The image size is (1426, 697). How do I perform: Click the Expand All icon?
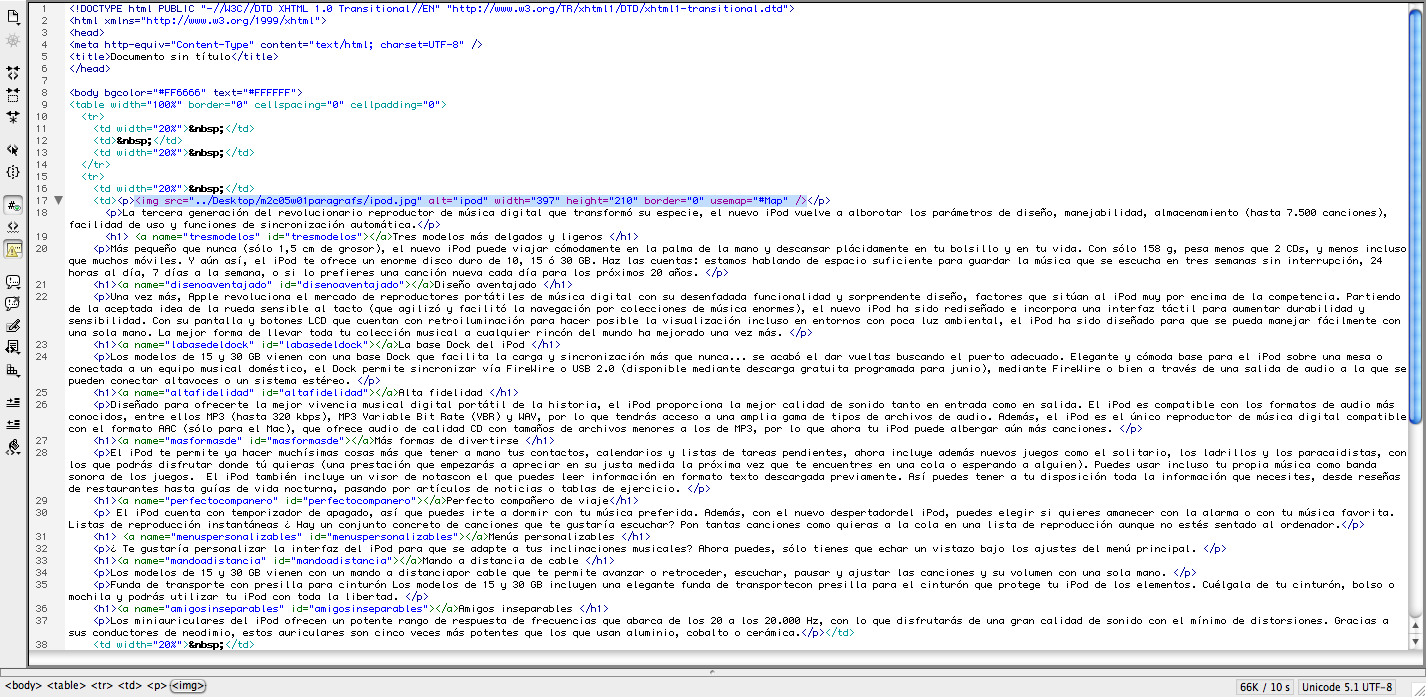pos(13,117)
